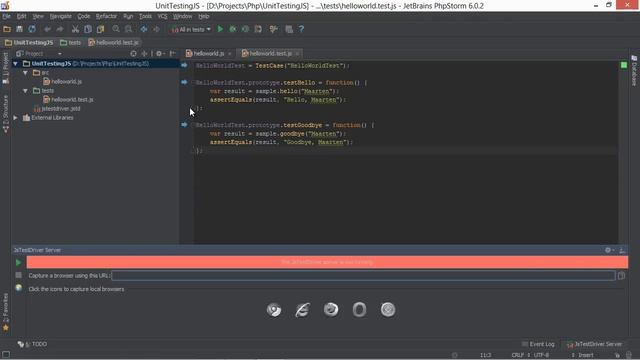Click the Synchronize toolbar icon

(x=32, y=29)
